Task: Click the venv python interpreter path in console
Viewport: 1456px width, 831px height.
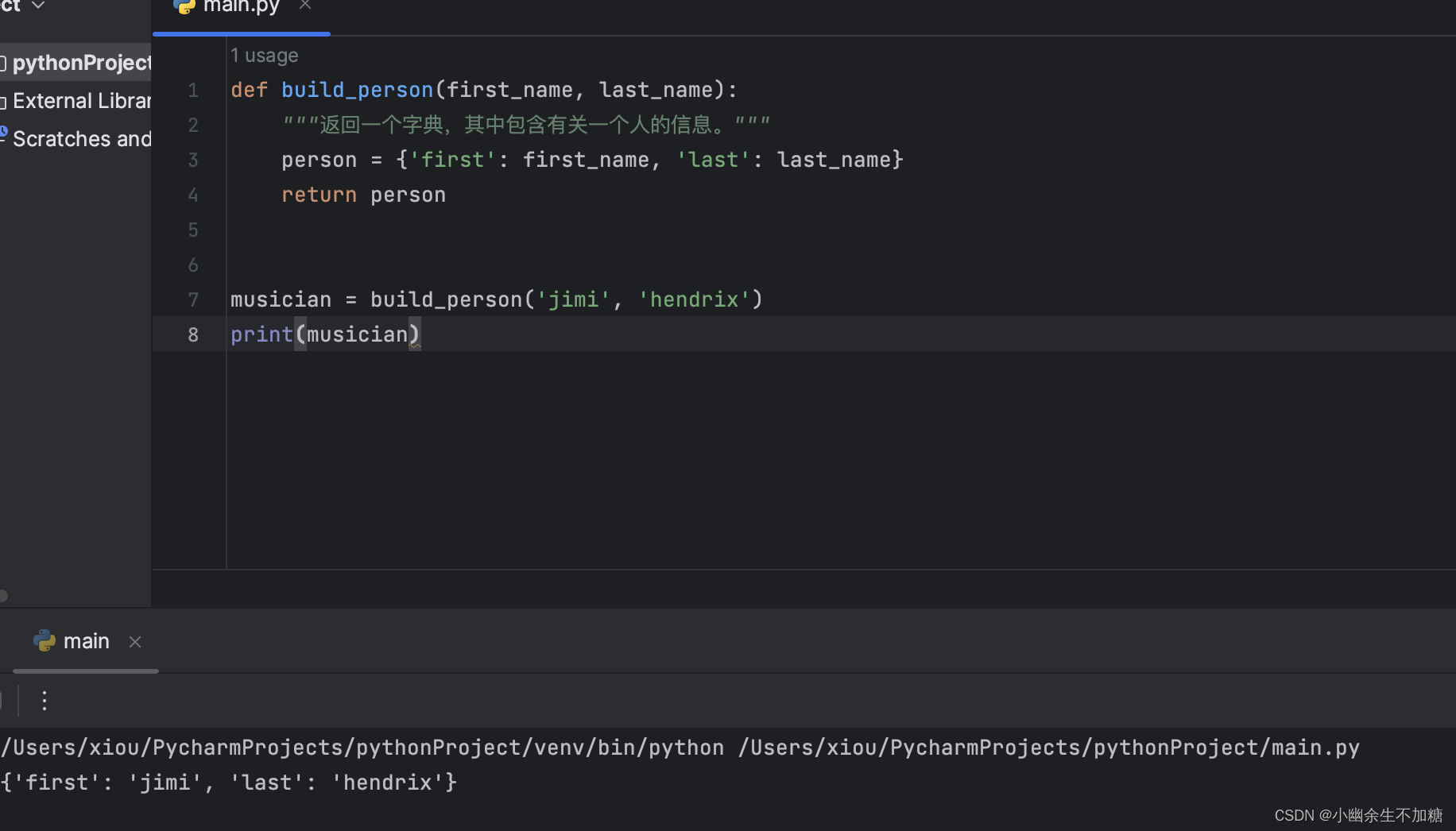Action: pos(362,748)
